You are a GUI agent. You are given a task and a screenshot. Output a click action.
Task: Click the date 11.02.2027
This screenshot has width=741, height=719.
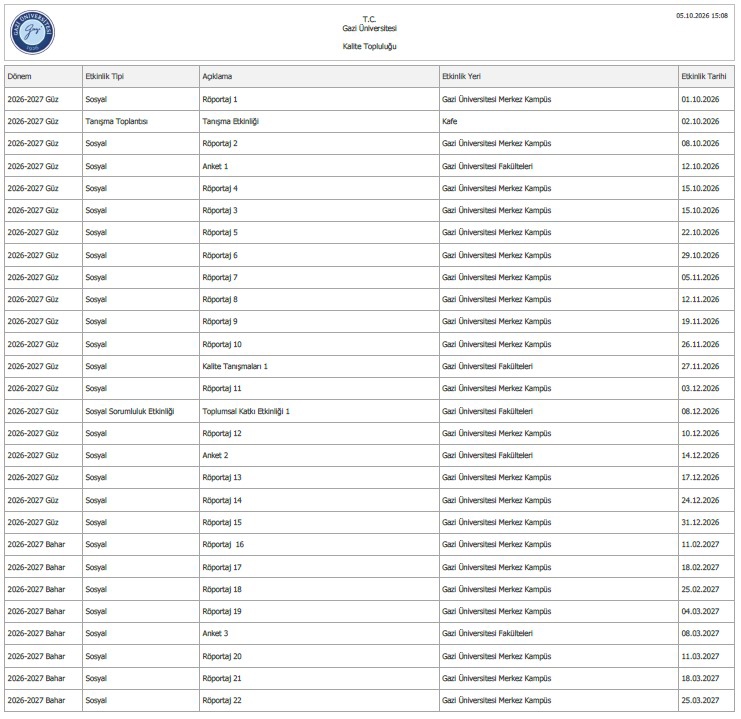pos(700,544)
